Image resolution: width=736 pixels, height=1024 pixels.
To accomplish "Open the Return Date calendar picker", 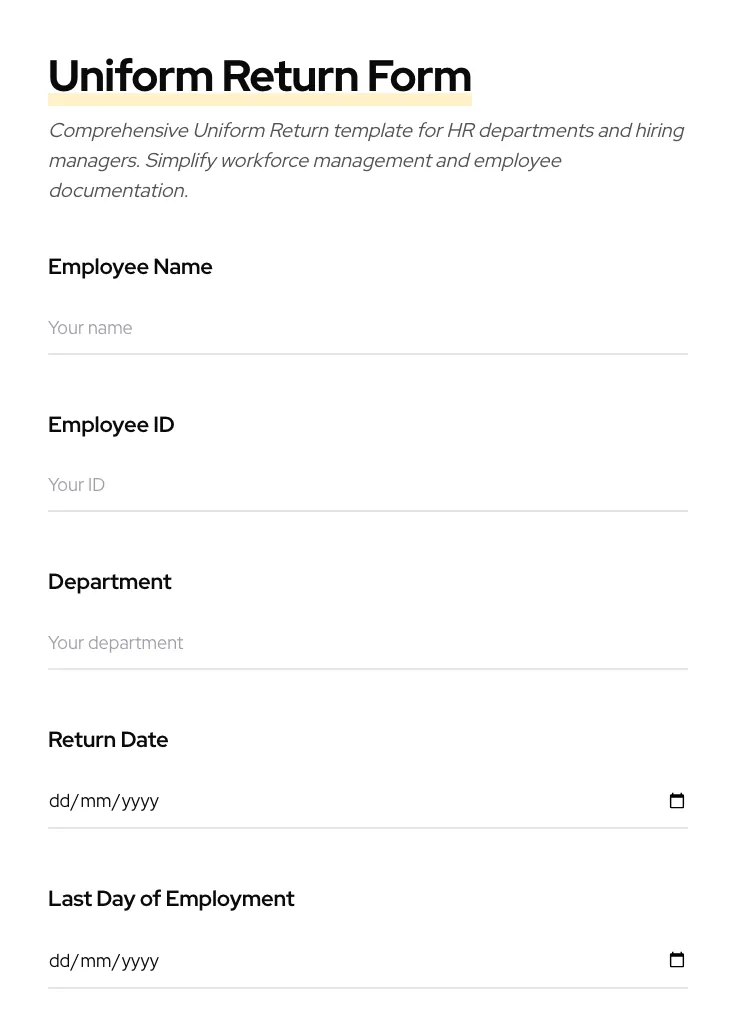I will click(x=677, y=801).
